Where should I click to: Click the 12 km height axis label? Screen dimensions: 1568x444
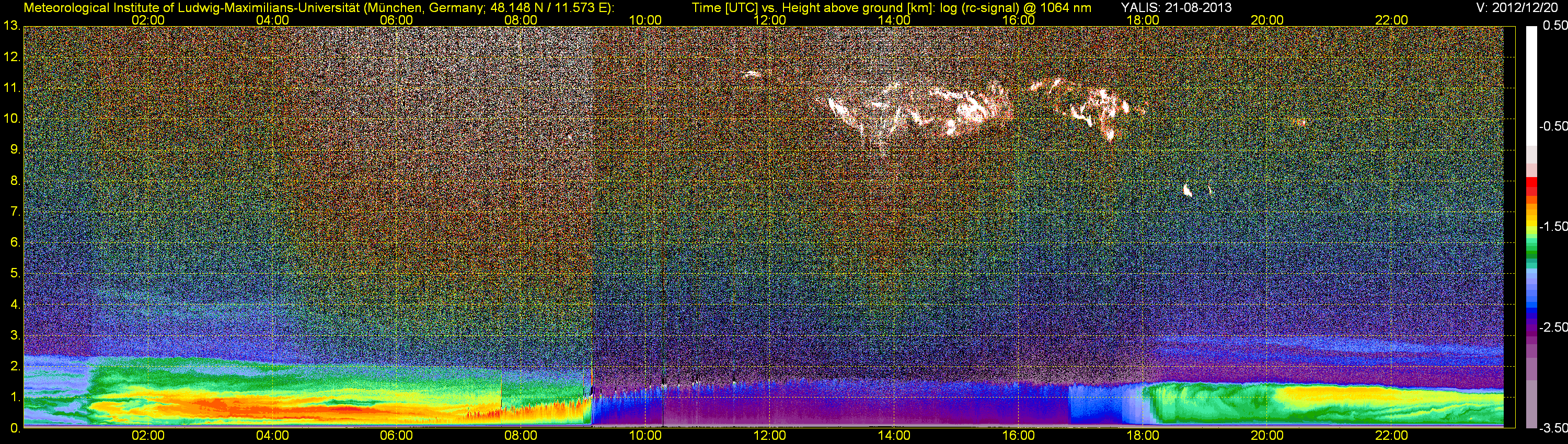[11, 57]
